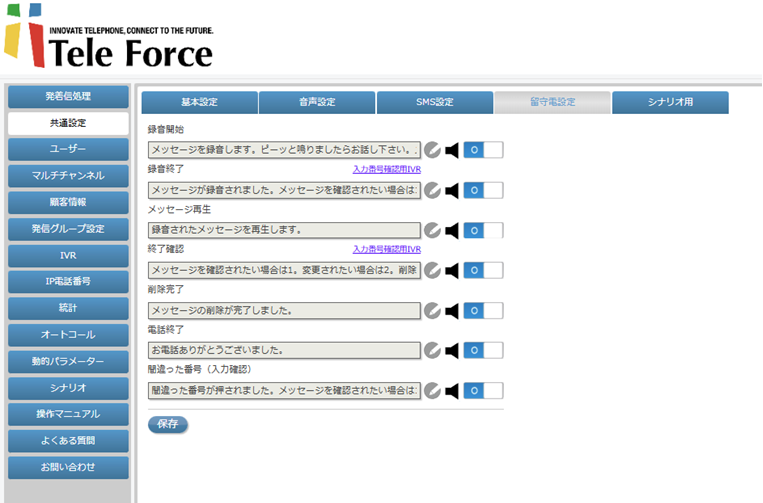This screenshot has height=503, width=763.
Task: Click the 間違った番号 message text field
Action: [x=284, y=390]
